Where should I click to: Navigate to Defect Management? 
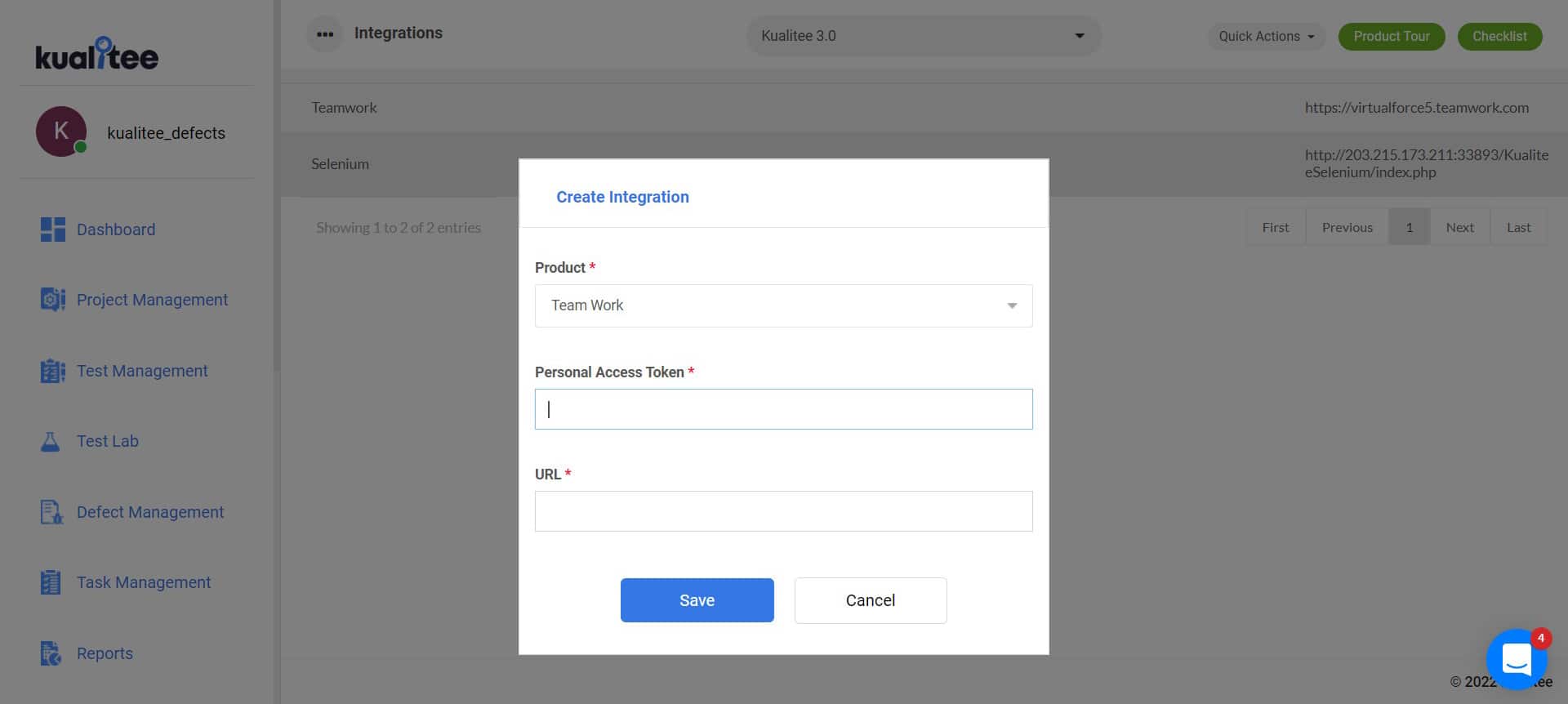150,512
